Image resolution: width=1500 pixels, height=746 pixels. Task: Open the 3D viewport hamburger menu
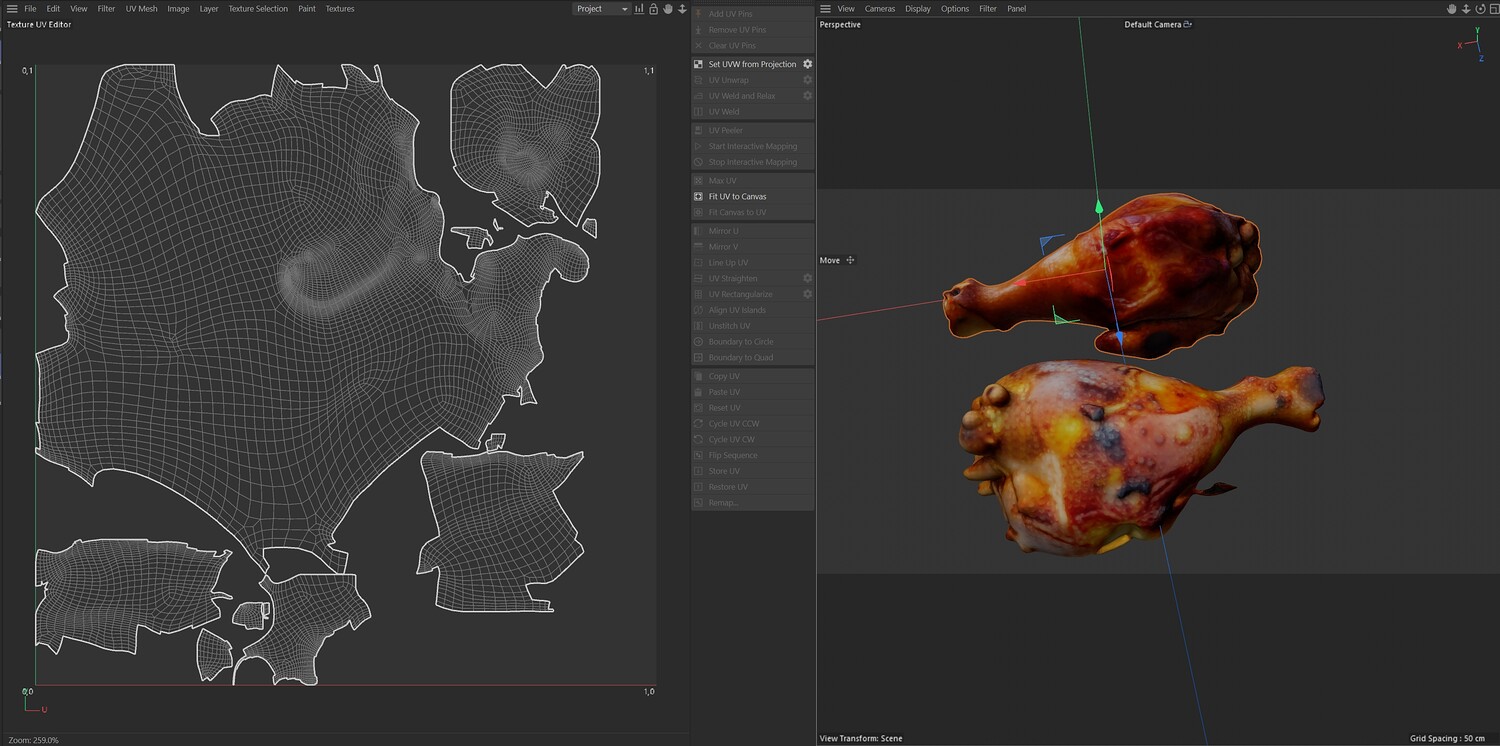pos(825,9)
